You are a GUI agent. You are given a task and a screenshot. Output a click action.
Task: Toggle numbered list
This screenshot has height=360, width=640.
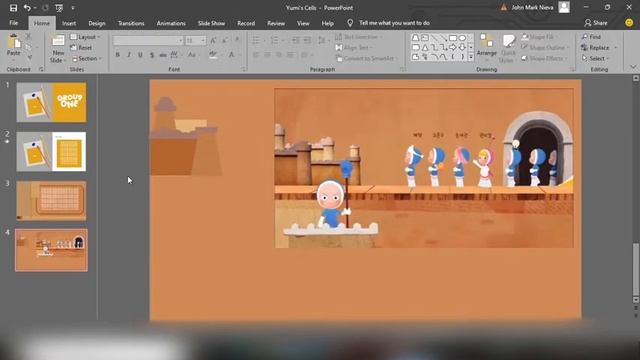275,40
